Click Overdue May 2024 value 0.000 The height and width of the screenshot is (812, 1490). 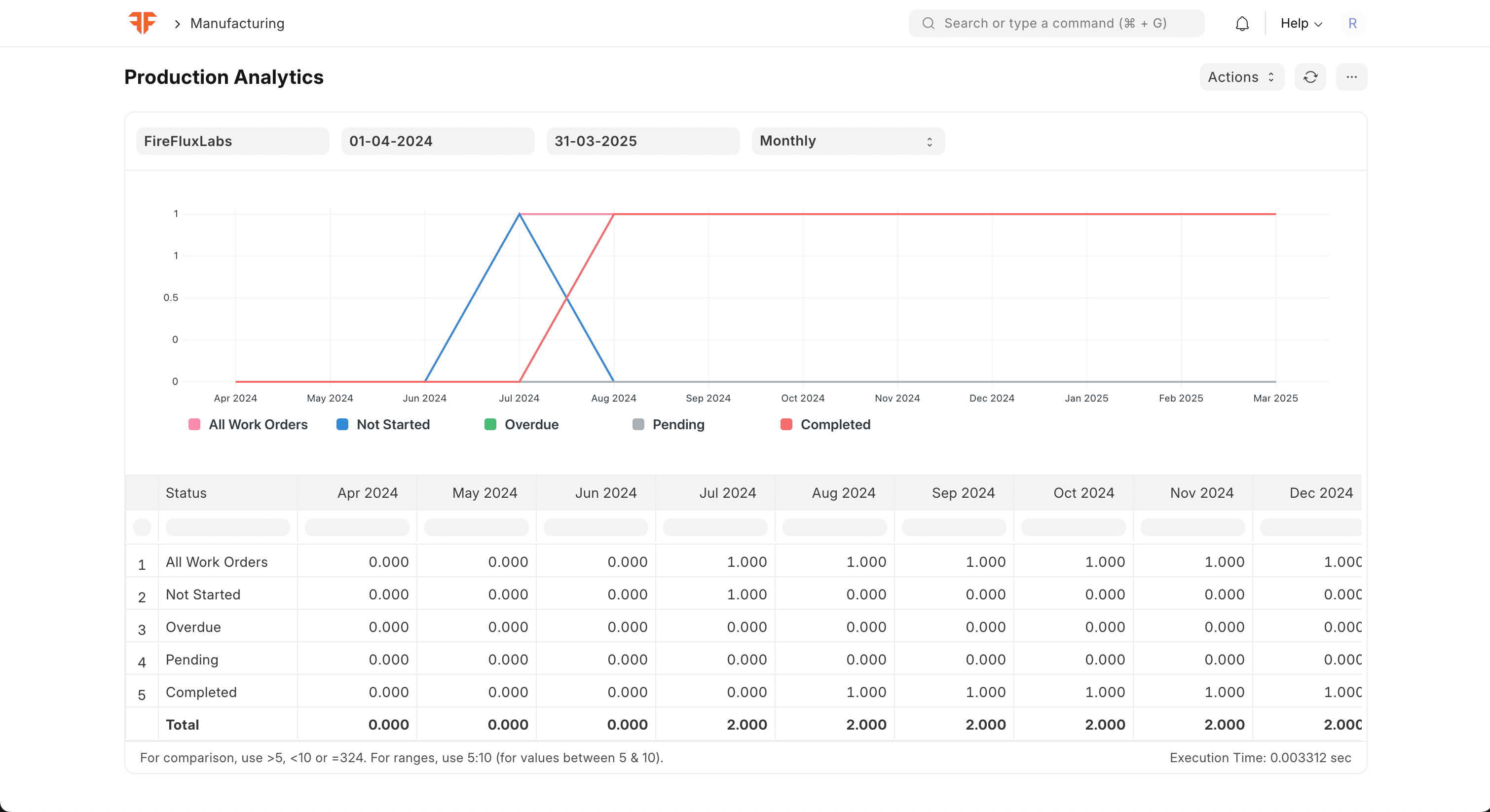[508, 627]
